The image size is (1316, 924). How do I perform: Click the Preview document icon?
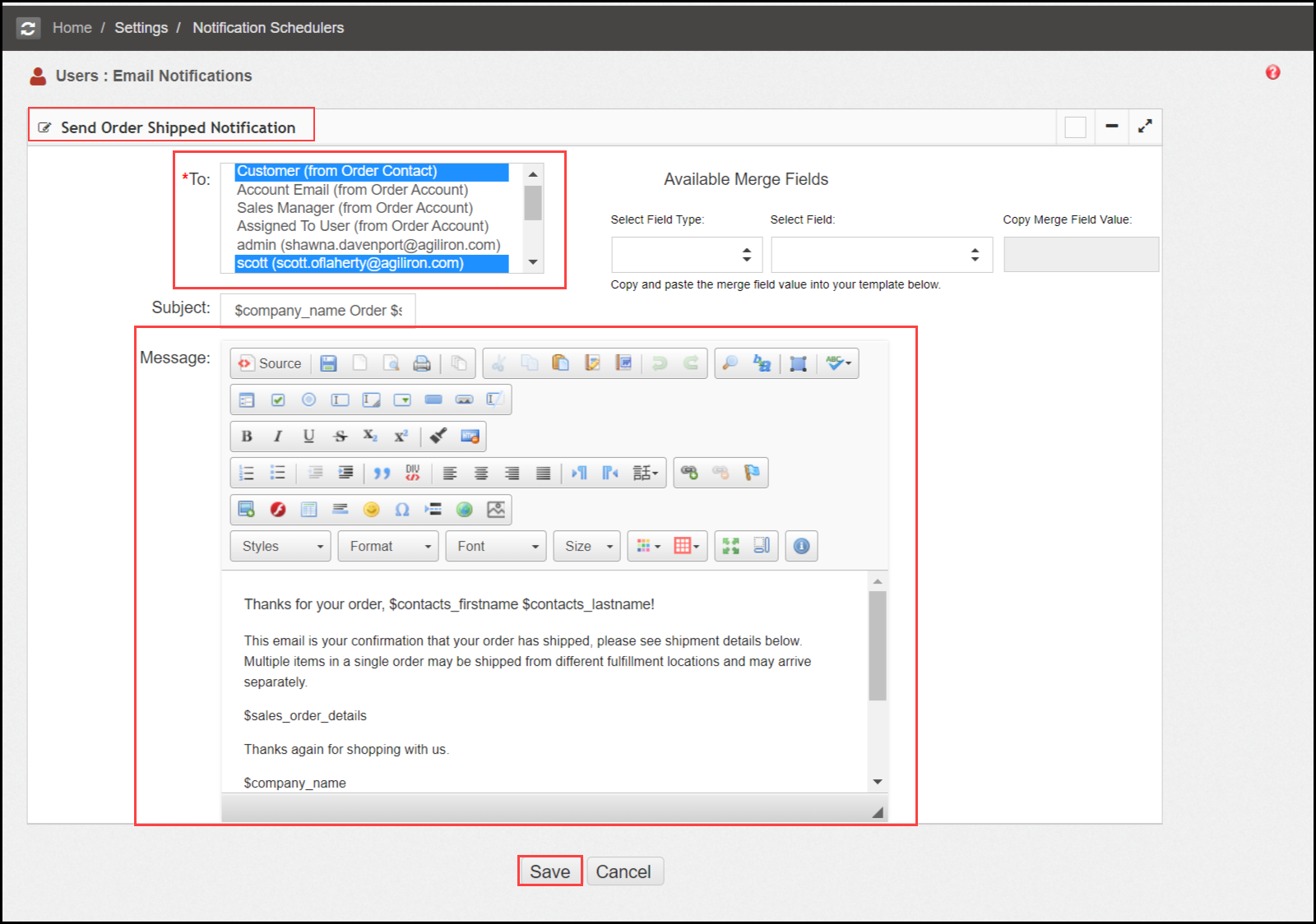[392, 363]
